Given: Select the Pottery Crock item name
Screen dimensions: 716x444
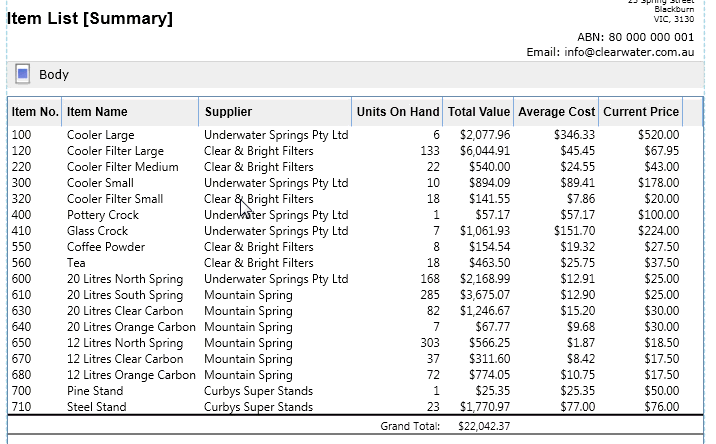Looking at the screenshot, I should tap(103, 215).
